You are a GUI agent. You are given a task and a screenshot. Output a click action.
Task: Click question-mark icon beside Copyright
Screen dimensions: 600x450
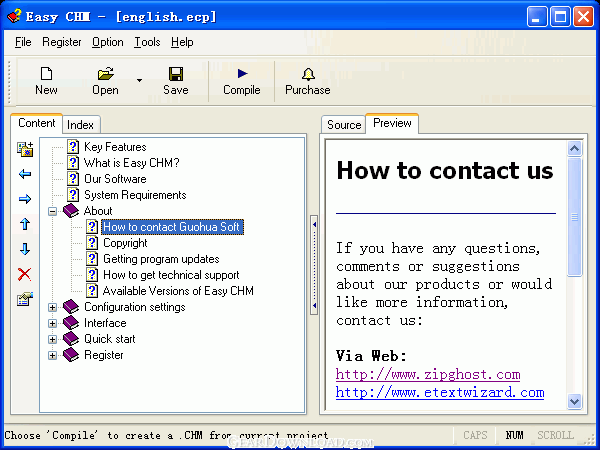click(x=92, y=243)
